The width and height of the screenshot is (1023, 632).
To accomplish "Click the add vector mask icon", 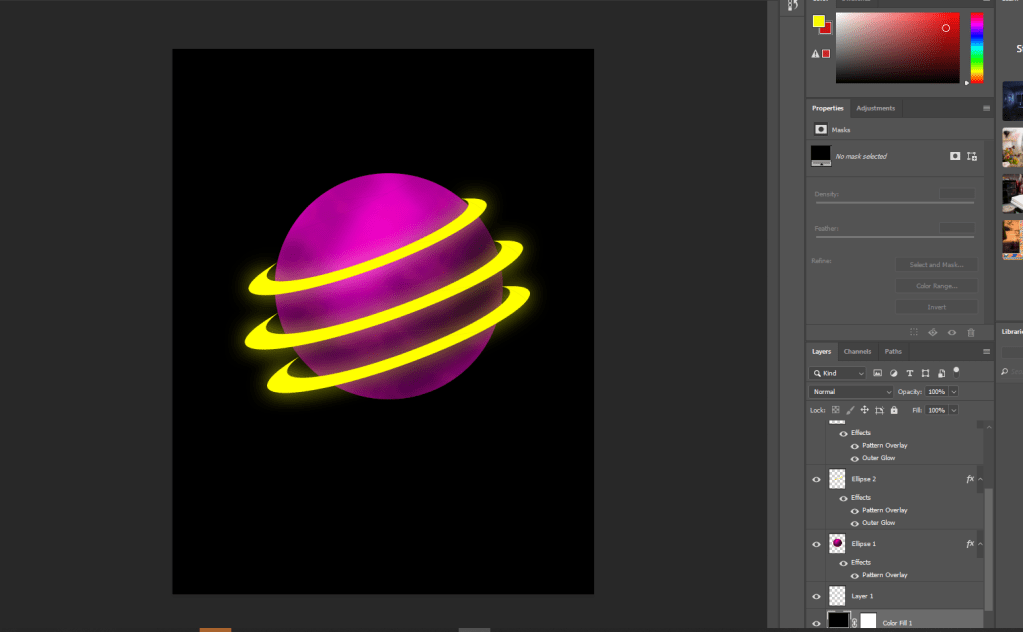I will (x=971, y=156).
